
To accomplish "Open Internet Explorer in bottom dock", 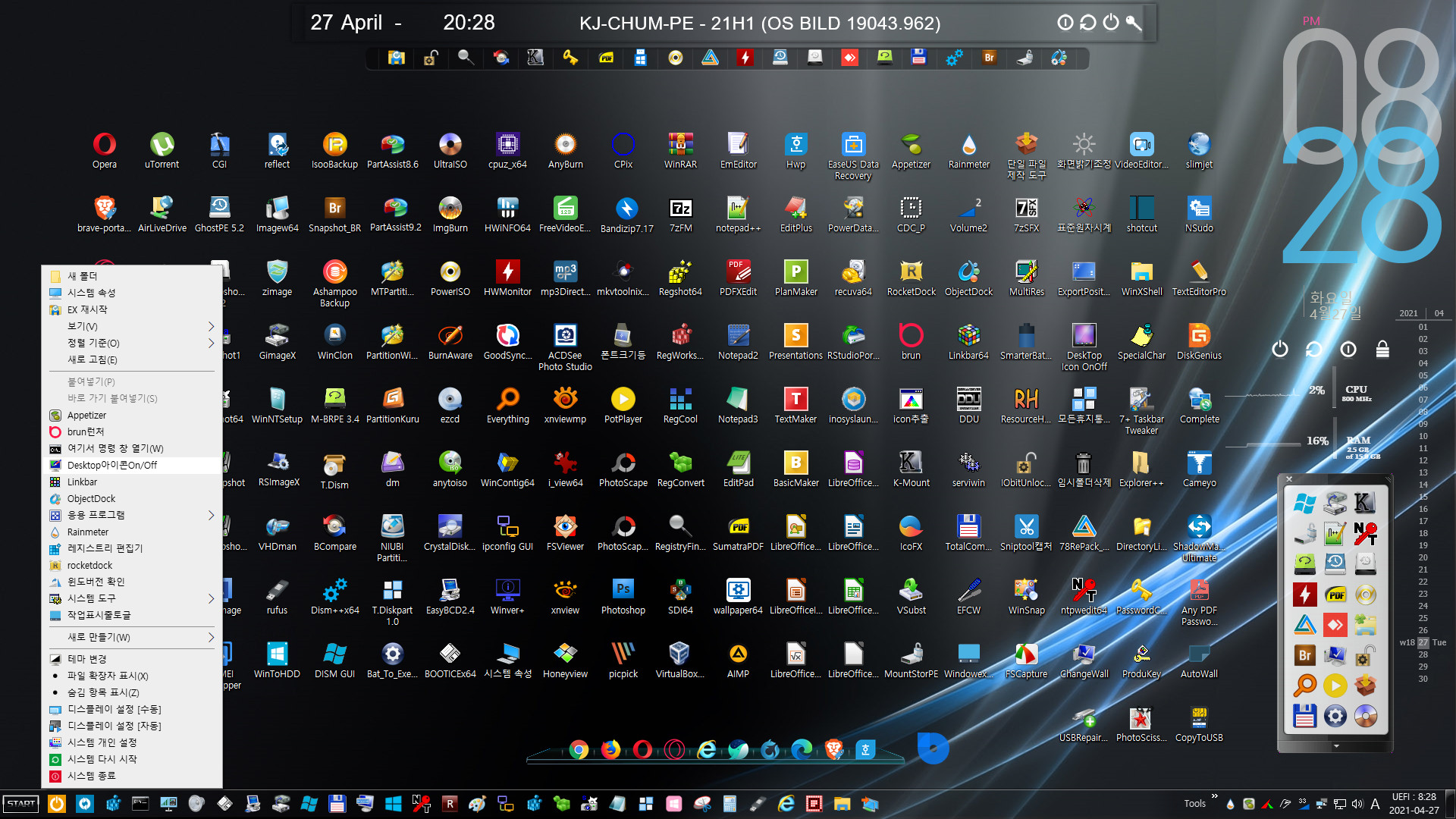I will point(706,749).
